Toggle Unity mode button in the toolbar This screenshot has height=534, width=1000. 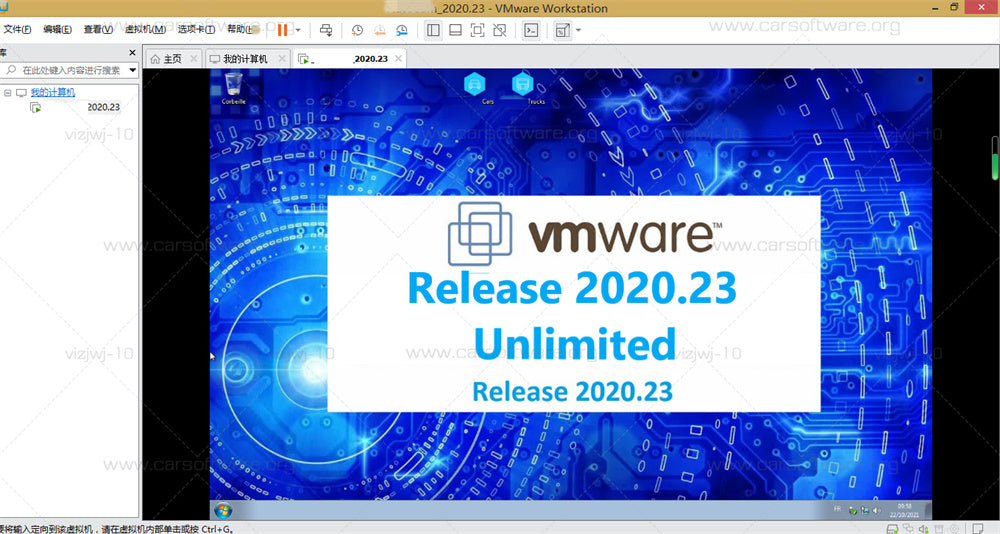[500, 30]
